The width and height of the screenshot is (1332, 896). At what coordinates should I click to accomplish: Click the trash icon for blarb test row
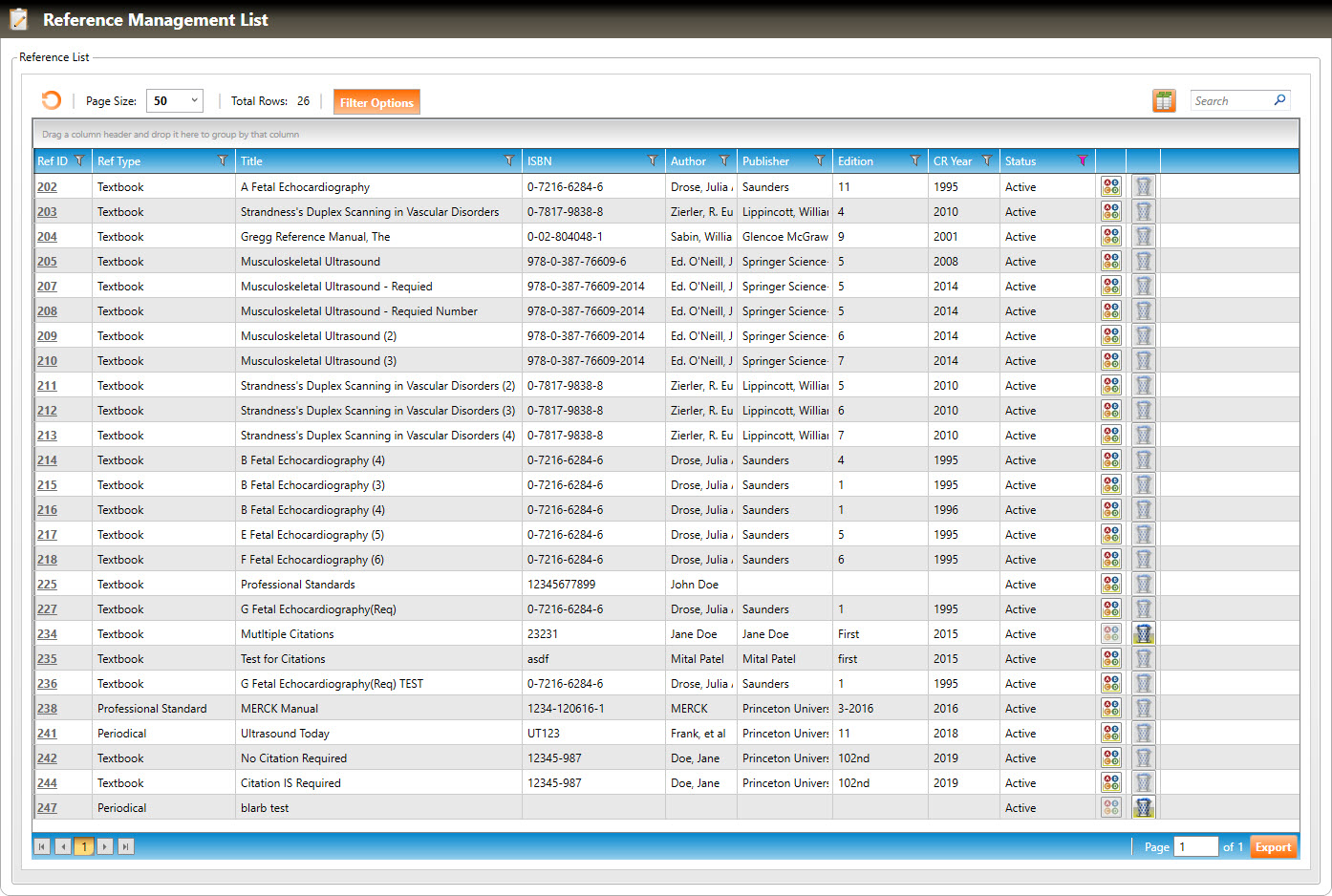pyautogui.click(x=1143, y=807)
